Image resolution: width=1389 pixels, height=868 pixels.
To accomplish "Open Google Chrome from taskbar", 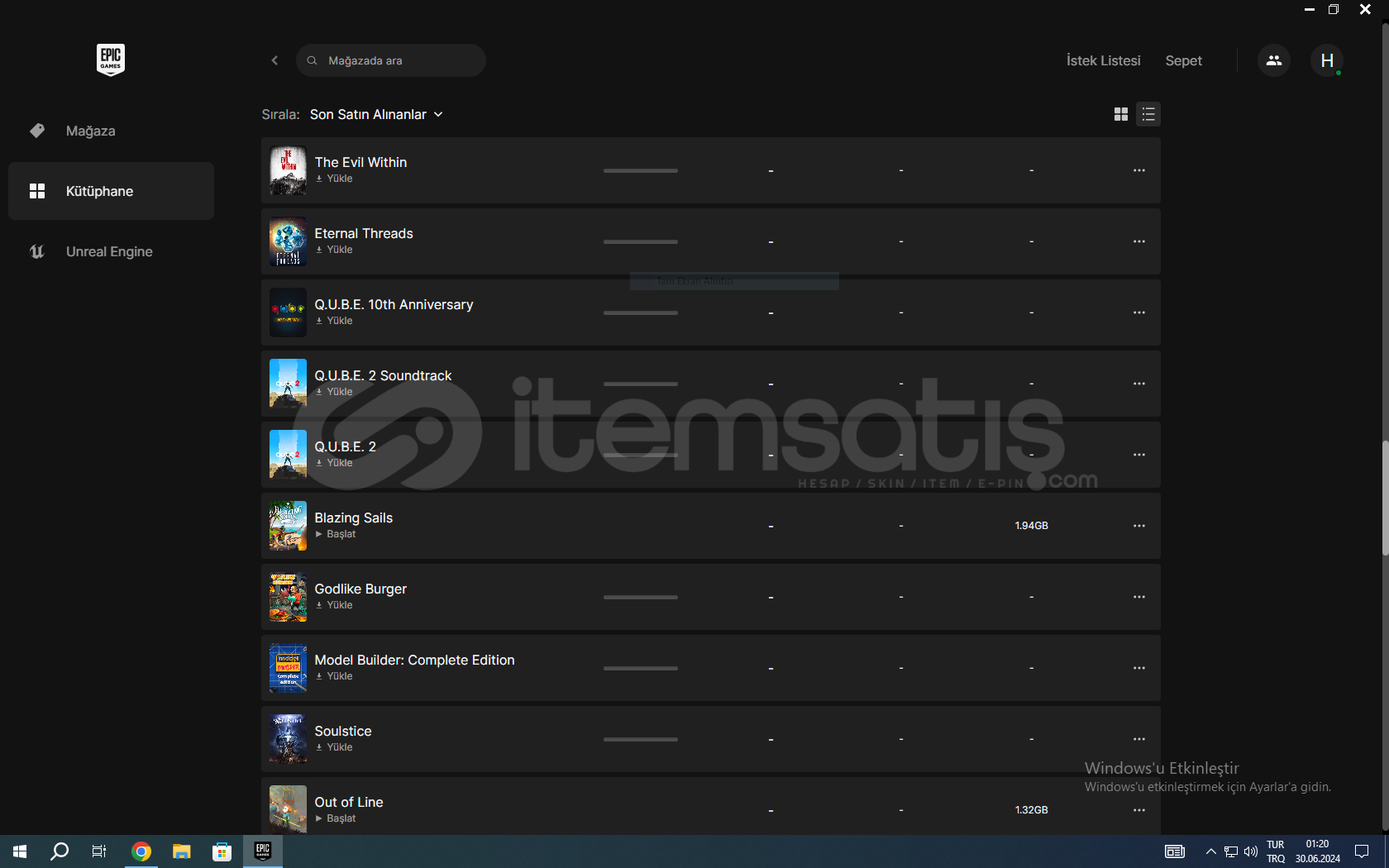I will coord(141,851).
